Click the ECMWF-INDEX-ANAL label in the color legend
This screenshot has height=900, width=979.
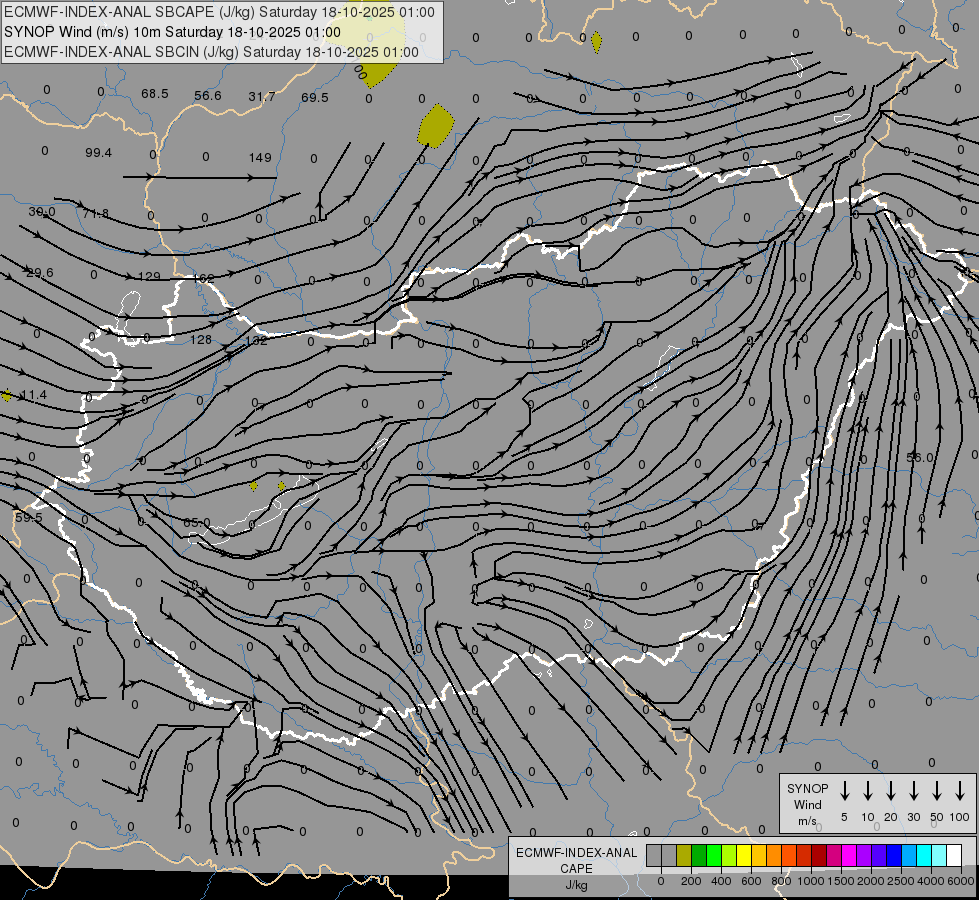[576, 853]
